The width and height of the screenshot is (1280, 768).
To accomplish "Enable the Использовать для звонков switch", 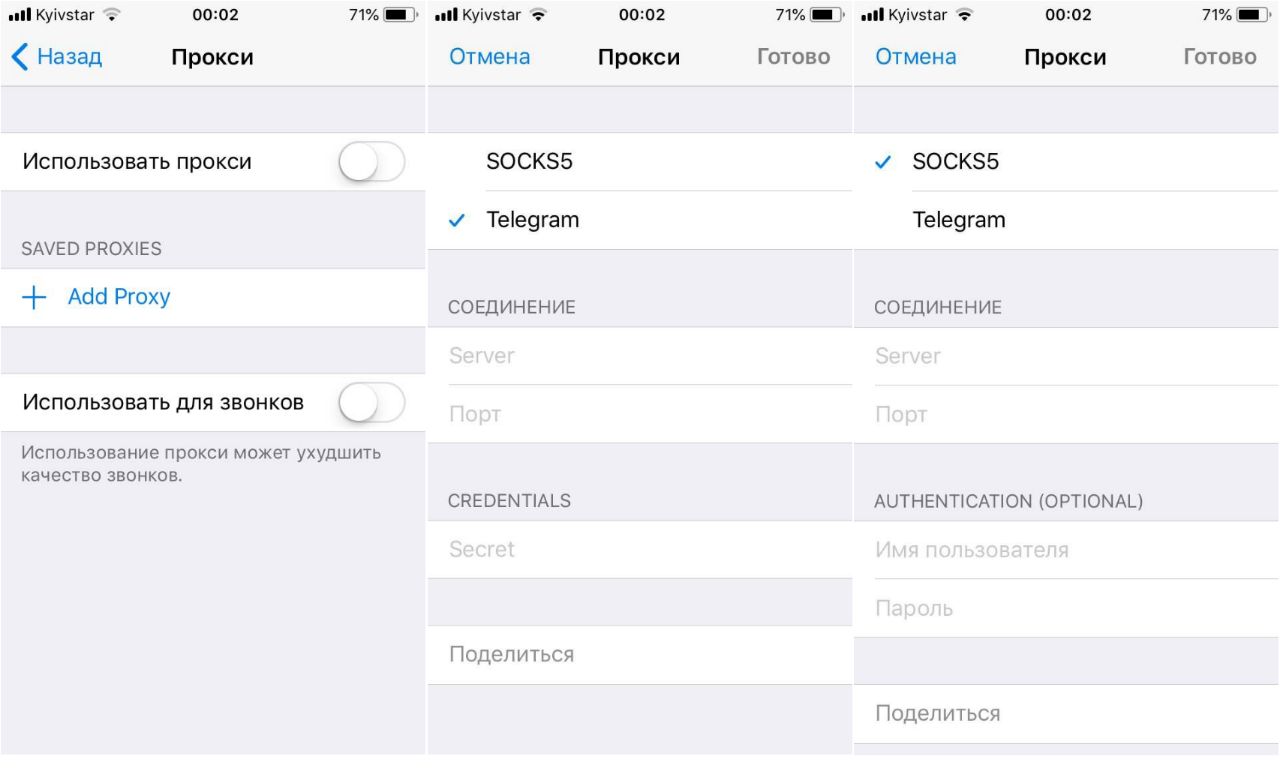I will pyautogui.click(x=372, y=403).
